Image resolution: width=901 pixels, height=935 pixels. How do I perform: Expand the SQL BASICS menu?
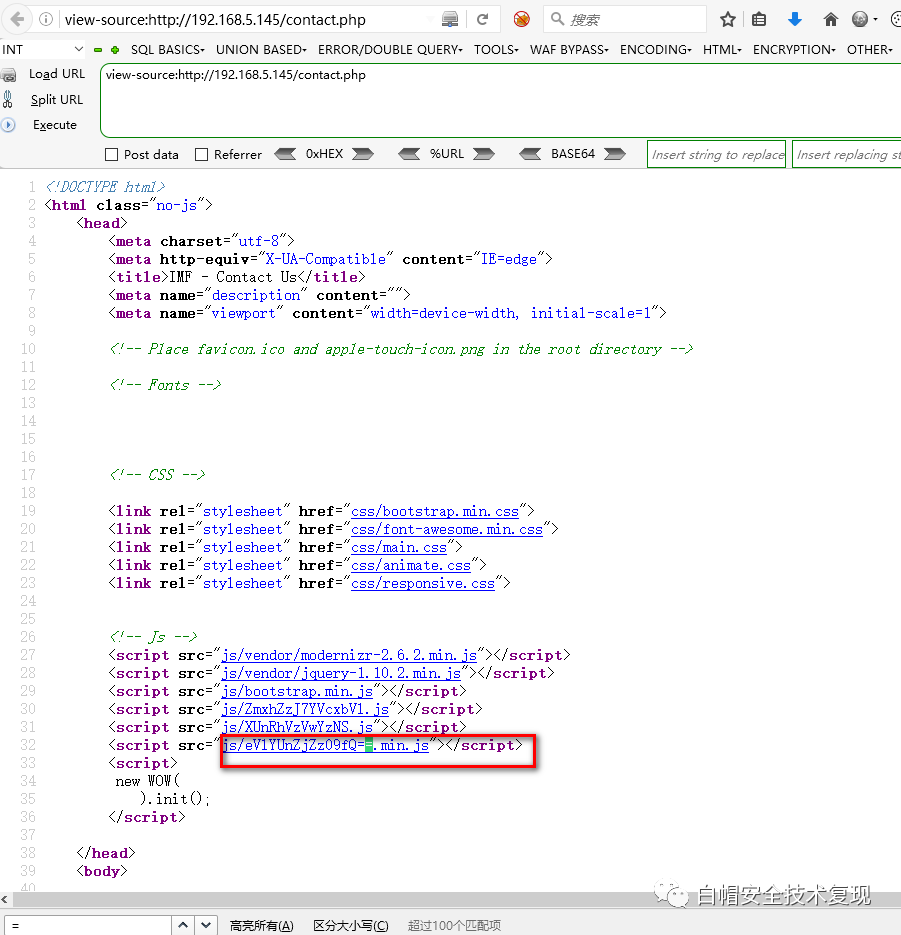[167, 49]
